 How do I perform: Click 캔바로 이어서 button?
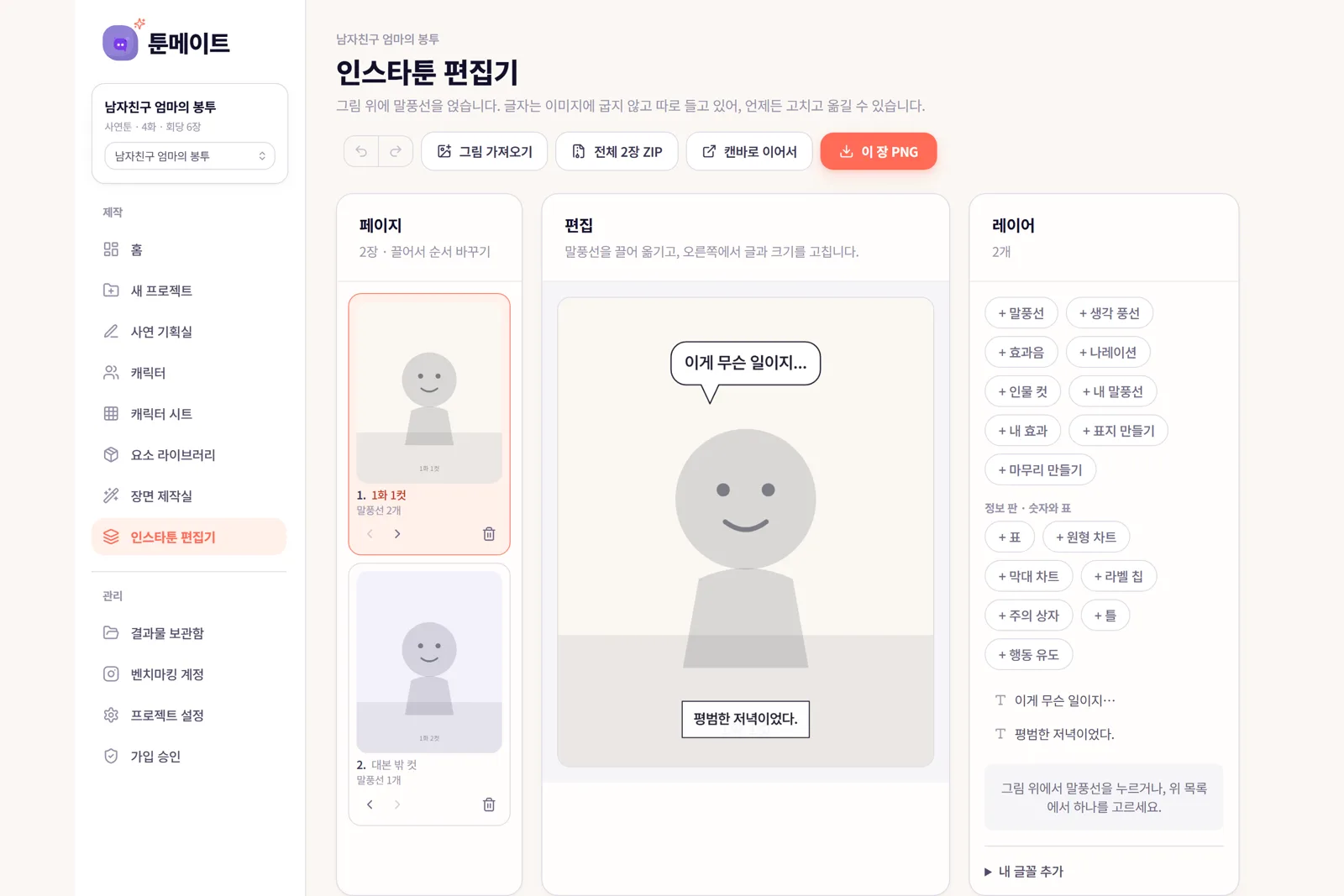tap(749, 151)
